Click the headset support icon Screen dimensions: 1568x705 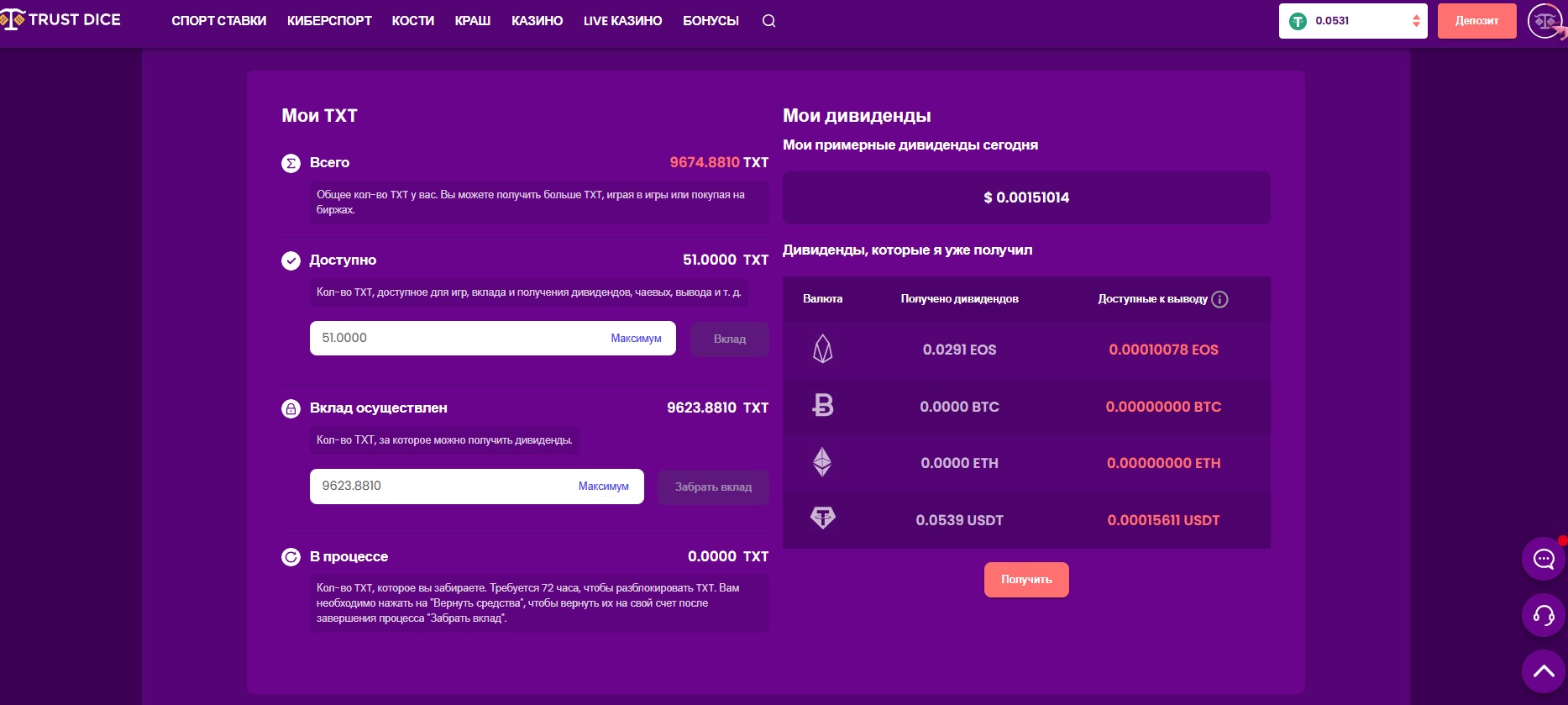point(1544,615)
